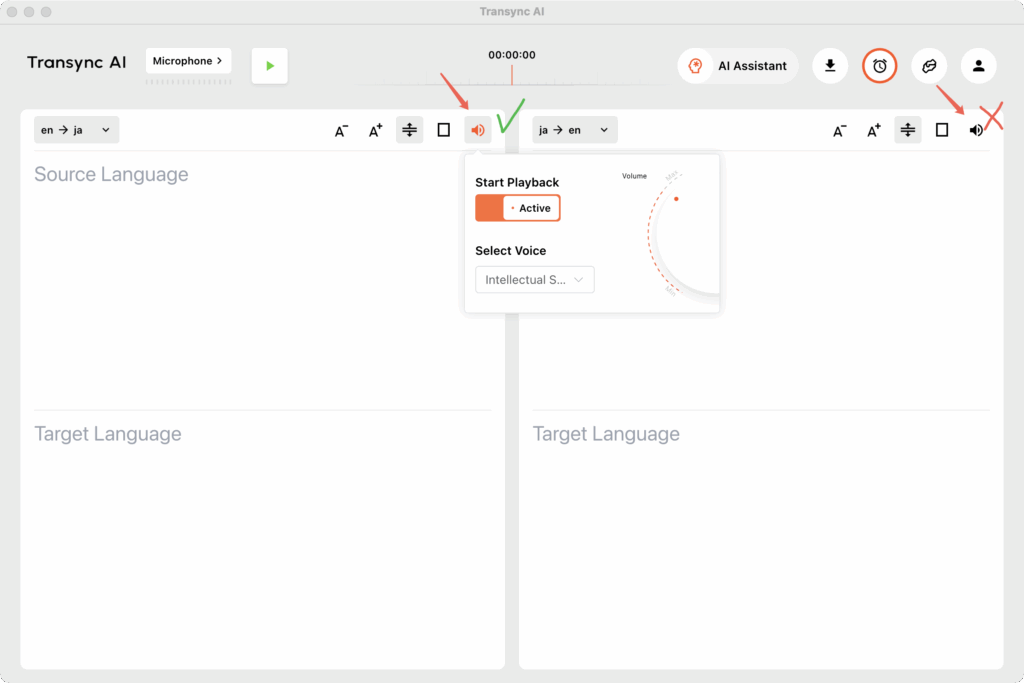The width and height of the screenshot is (1024, 683).
Task: Click the download icon in top bar
Action: point(830,66)
